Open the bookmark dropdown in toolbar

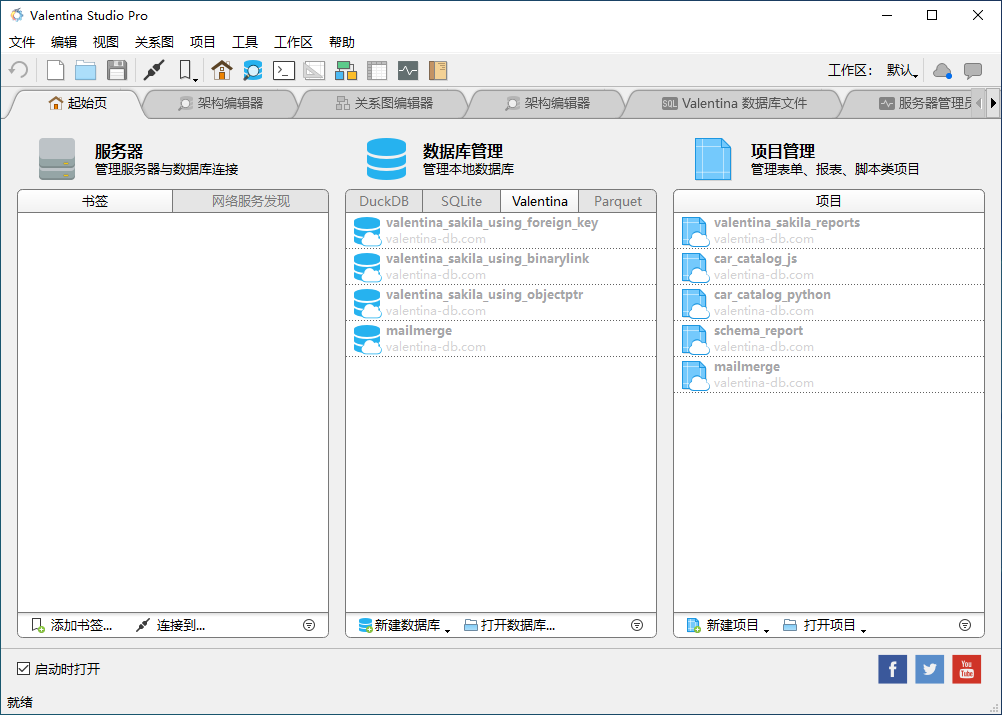(x=187, y=70)
